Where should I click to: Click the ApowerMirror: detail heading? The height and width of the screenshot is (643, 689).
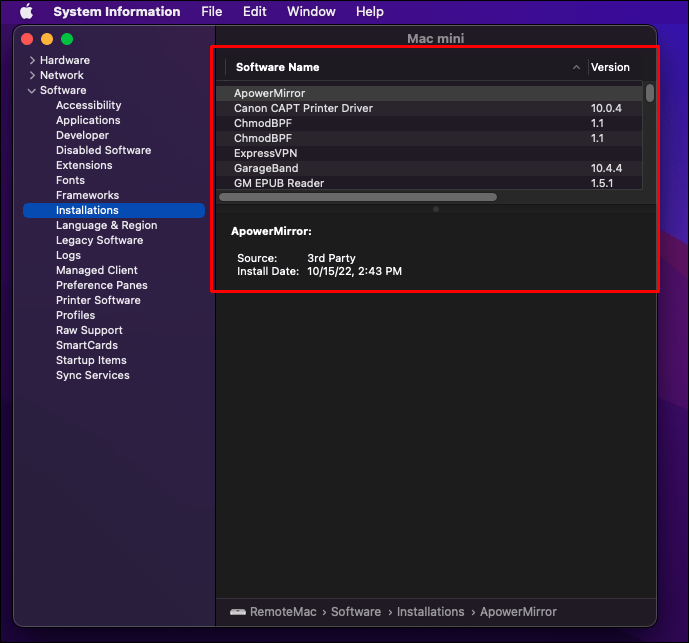tap(272, 231)
